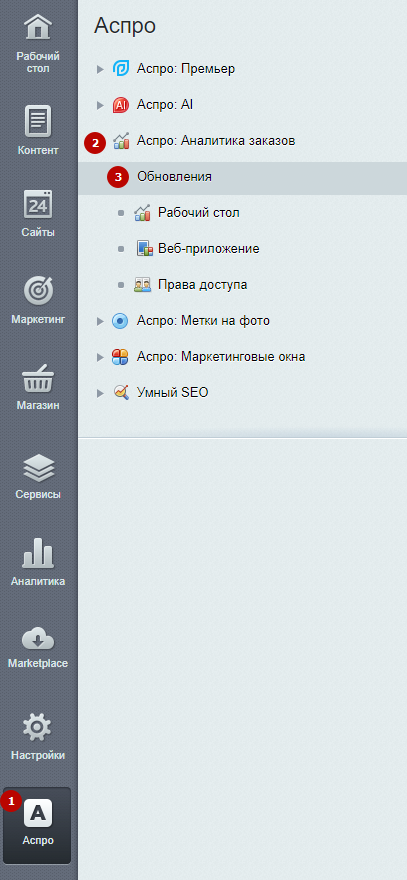Select the Сервисы layers icon

38,468
